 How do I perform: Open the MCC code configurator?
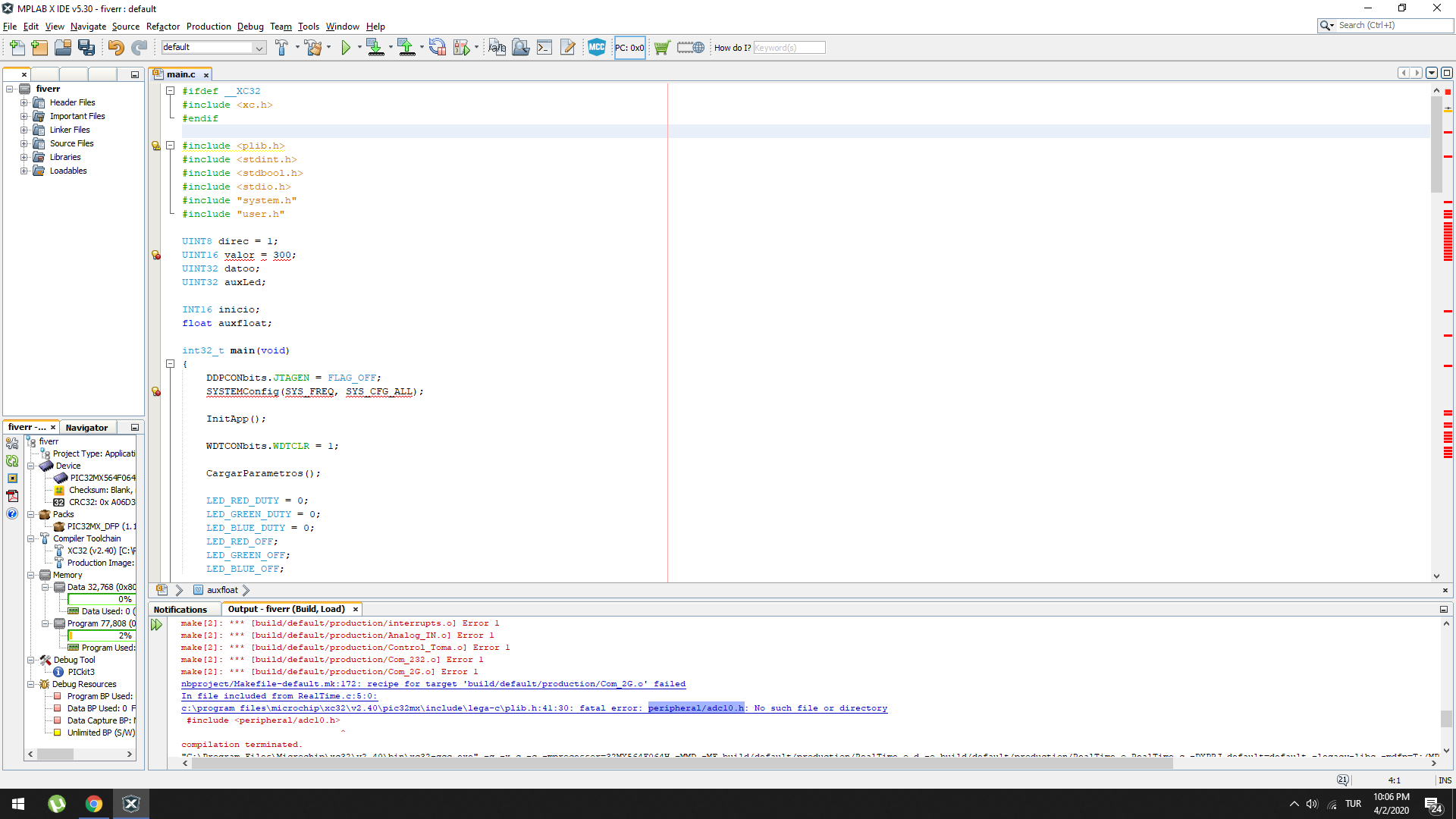tap(597, 47)
